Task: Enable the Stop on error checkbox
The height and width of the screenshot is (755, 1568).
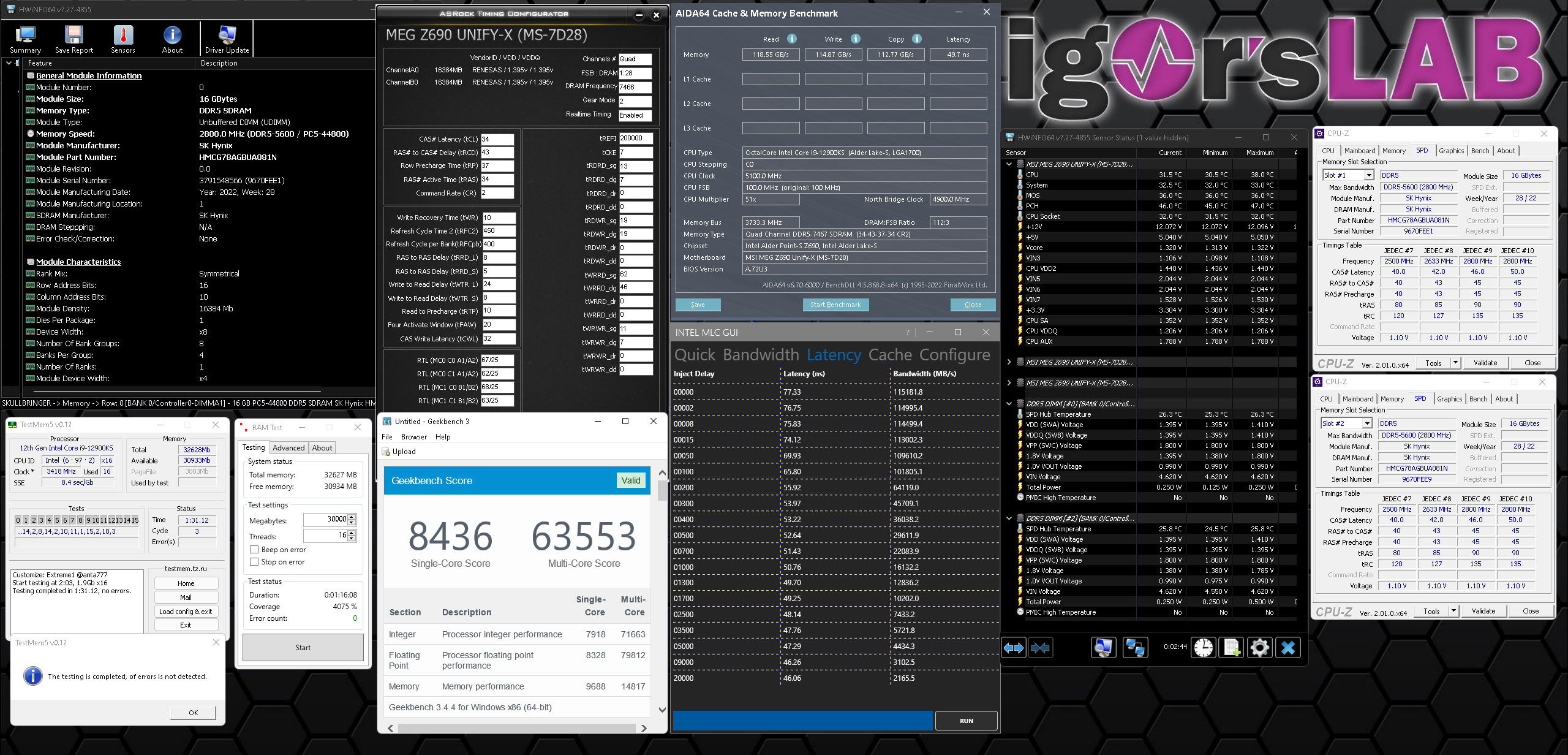Action: tap(254, 562)
